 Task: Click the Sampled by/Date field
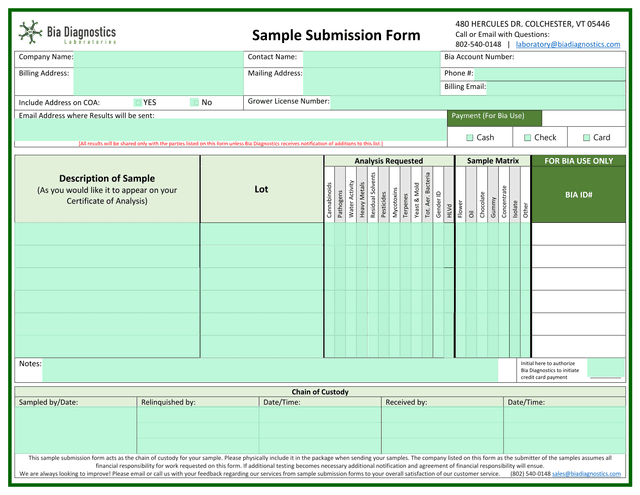(x=76, y=430)
